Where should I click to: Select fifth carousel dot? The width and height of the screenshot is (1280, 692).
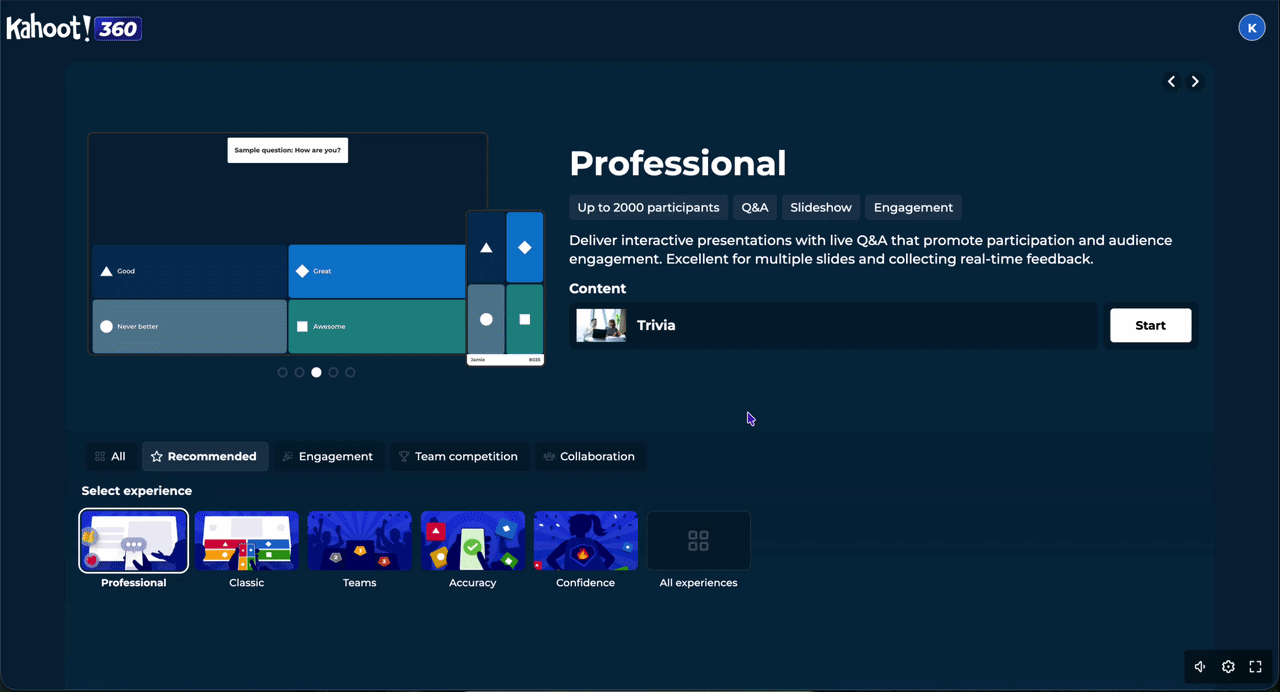pyautogui.click(x=350, y=372)
